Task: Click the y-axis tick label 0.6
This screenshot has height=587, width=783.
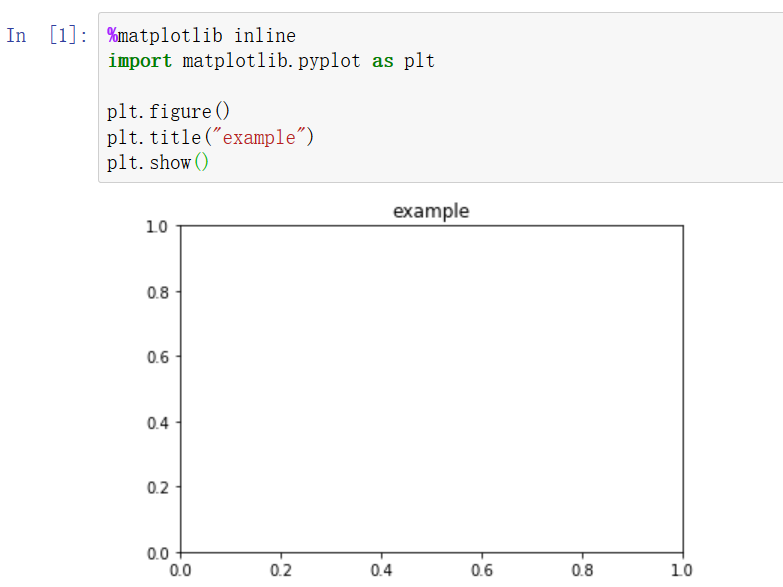Action: (158, 357)
